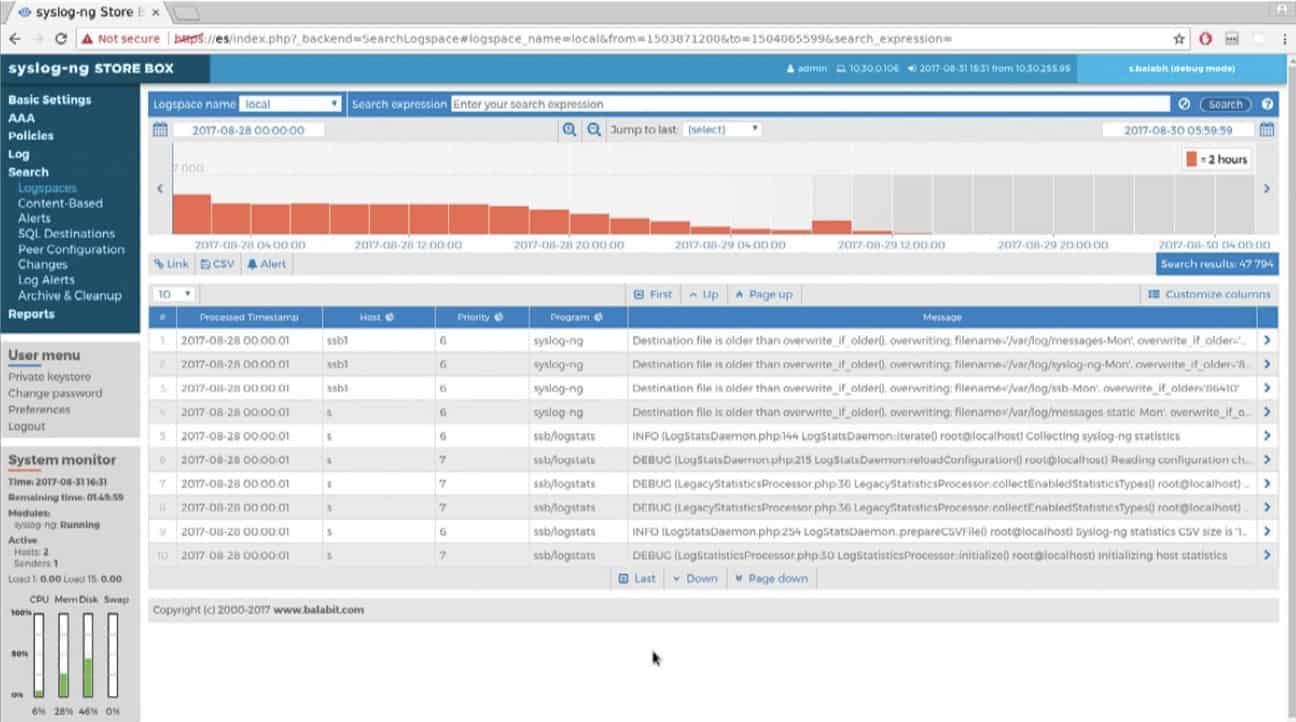This screenshot has height=722, width=1296.
Task: Open the end date calendar picker
Action: (1267, 130)
